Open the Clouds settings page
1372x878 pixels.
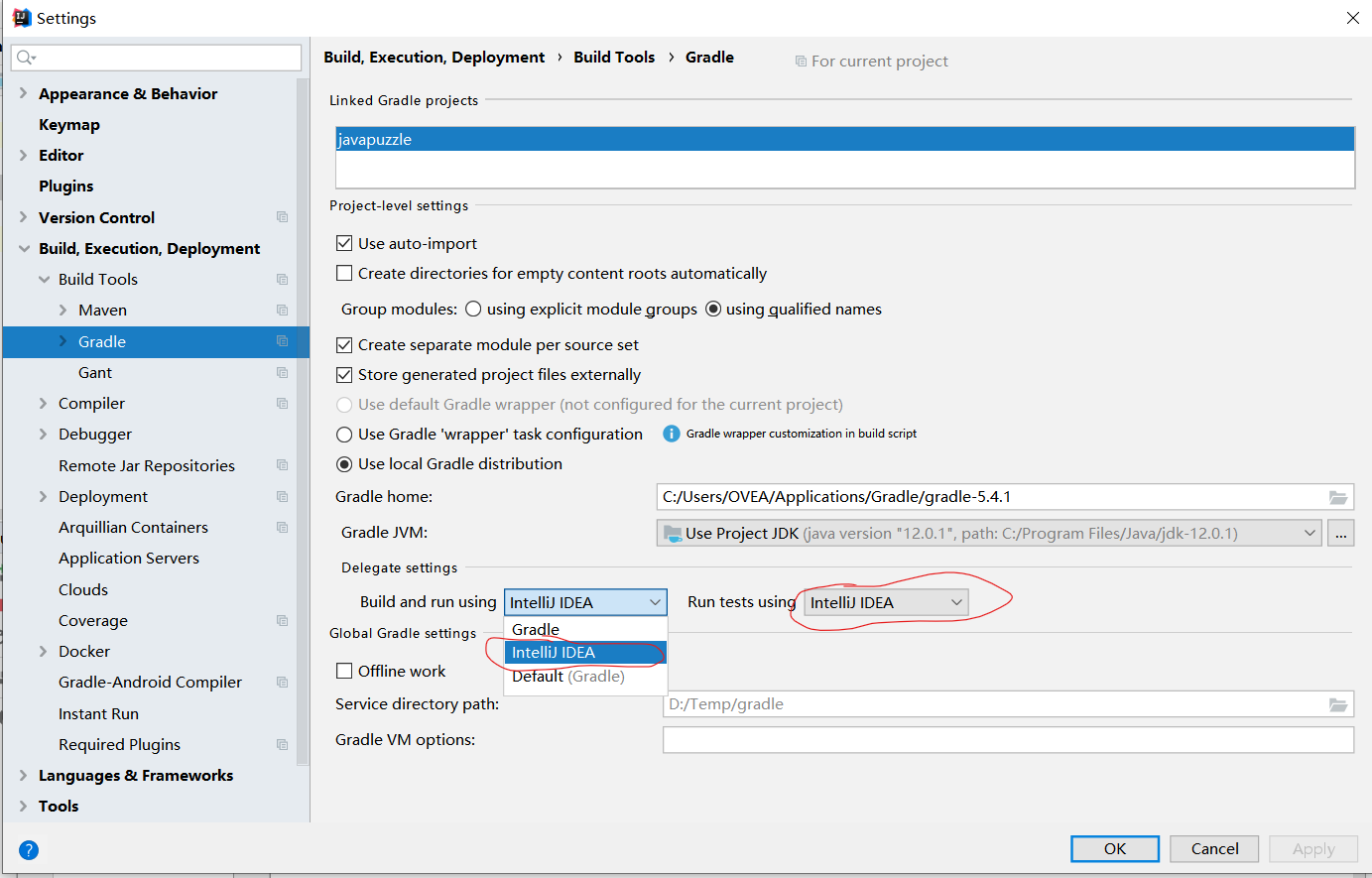click(x=83, y=589)
